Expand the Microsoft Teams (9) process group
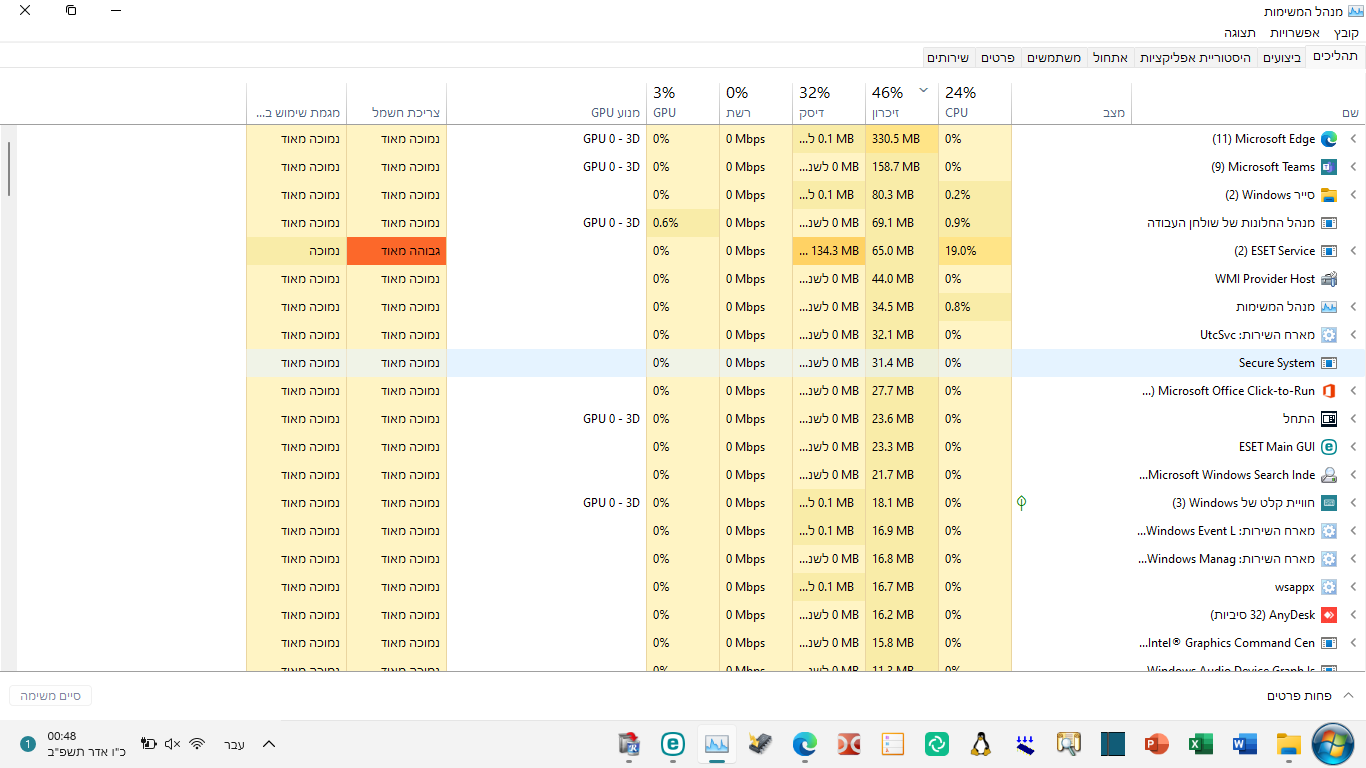 (1353, 167)
